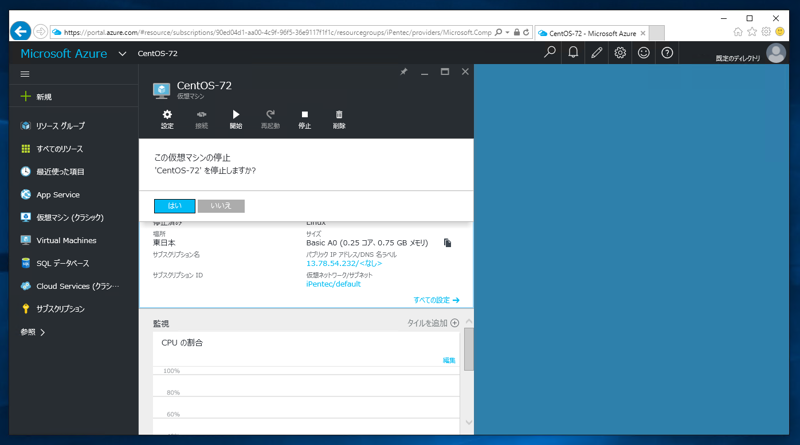This screenshot has height=445, width=800.
Task: Pin the CentOS-72 blade
Action: tap(404, 72)
